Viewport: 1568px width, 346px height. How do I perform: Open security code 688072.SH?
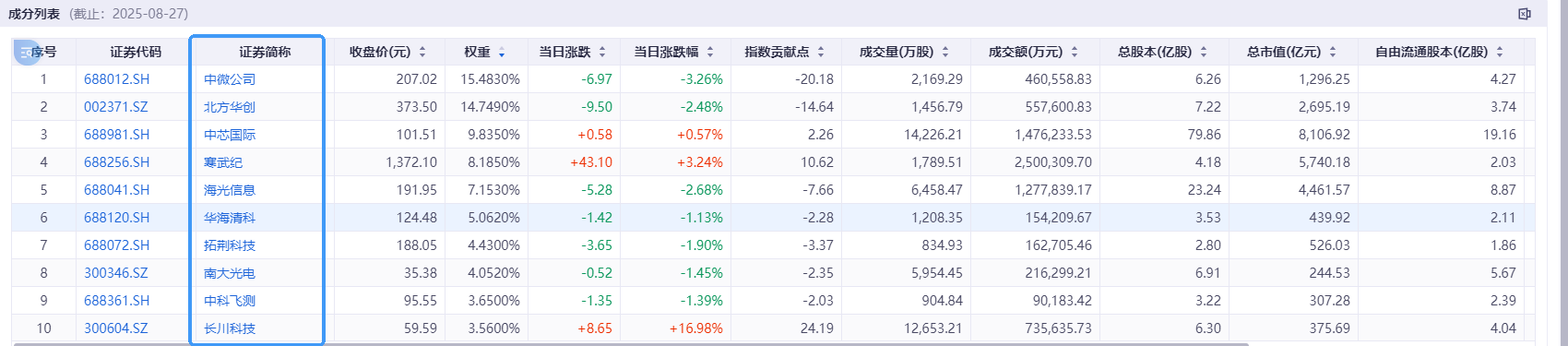point(116,245)
